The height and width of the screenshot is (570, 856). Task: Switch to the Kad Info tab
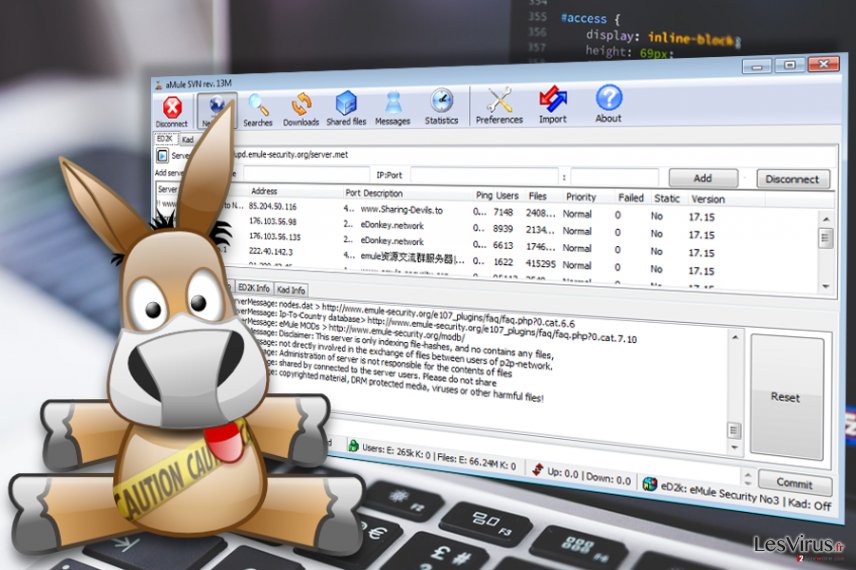[x=291, y=290]
